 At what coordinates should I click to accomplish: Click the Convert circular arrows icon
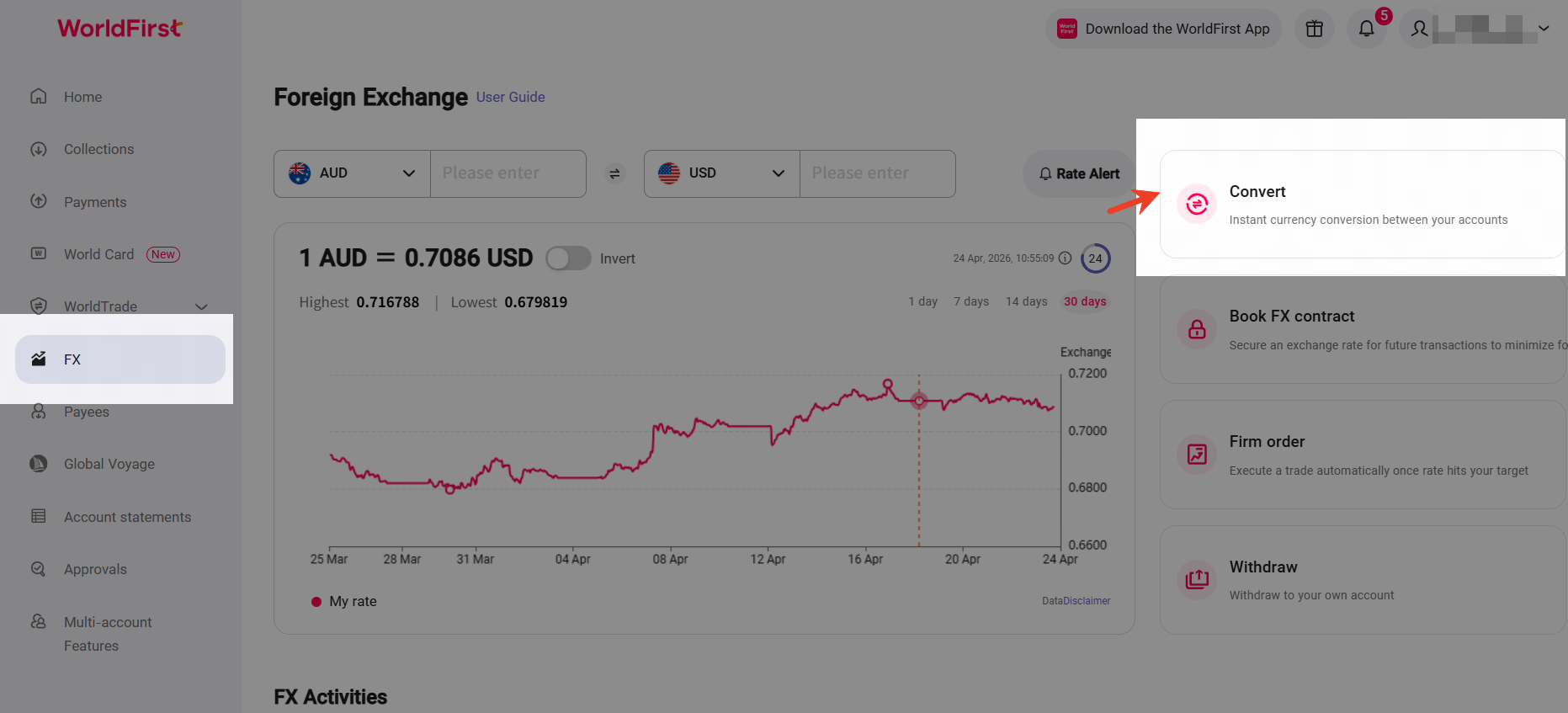tap(1197, 204)
